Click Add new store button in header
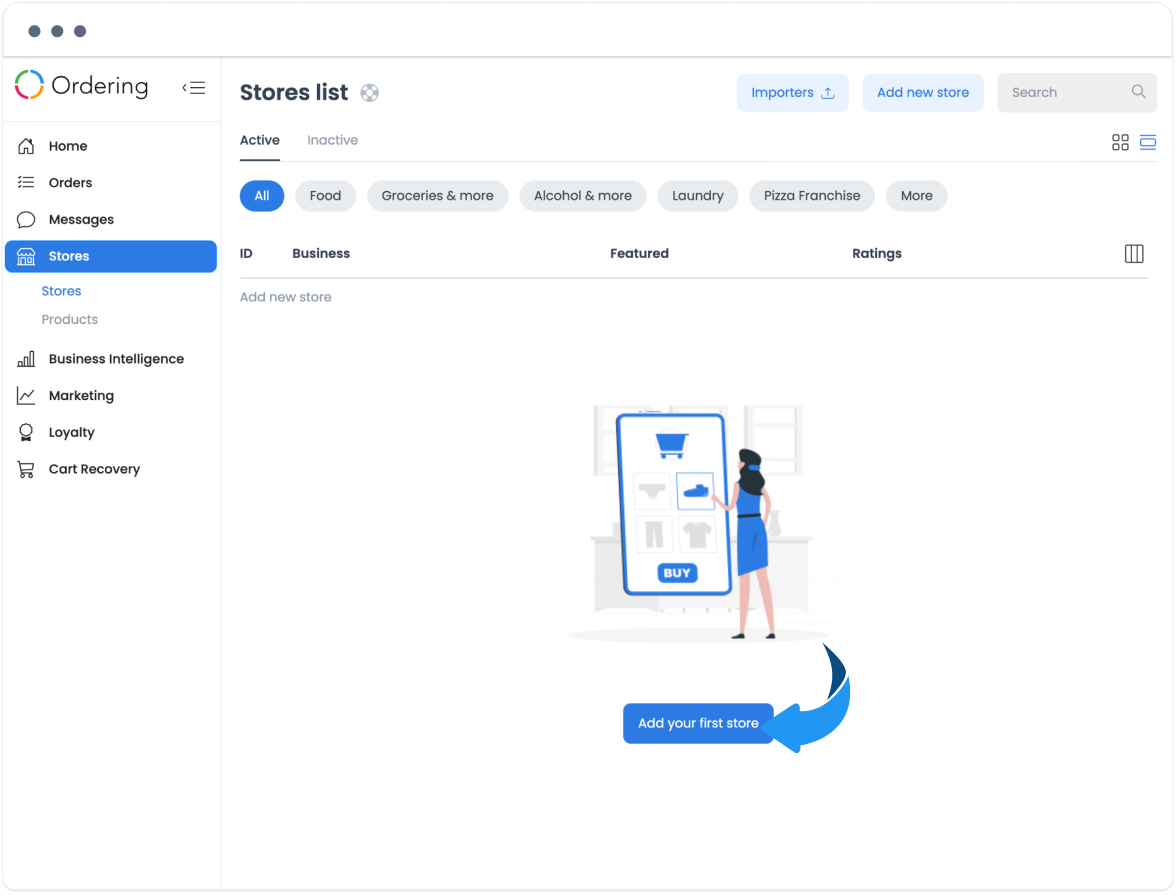 click(922, 93)
